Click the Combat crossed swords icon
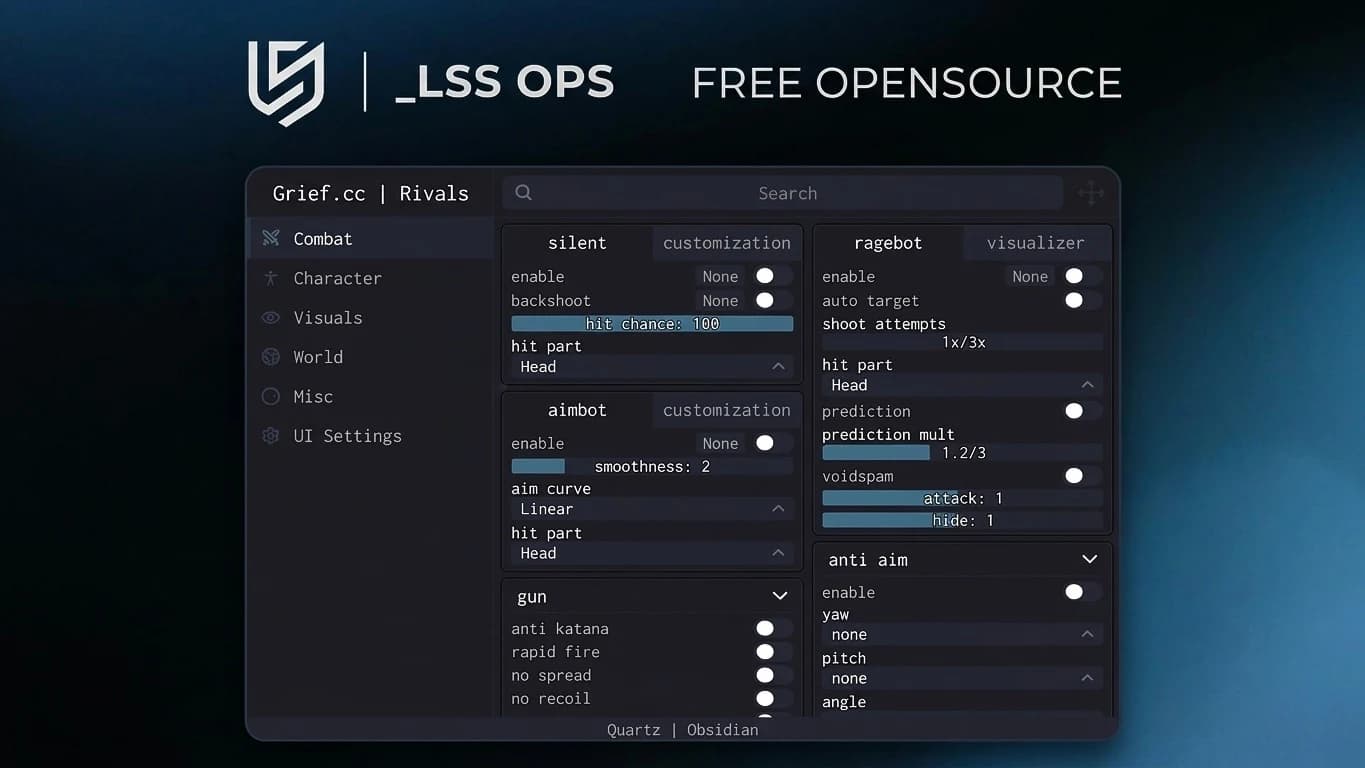This screenshot has width=1365, height=768. point(270,238)
